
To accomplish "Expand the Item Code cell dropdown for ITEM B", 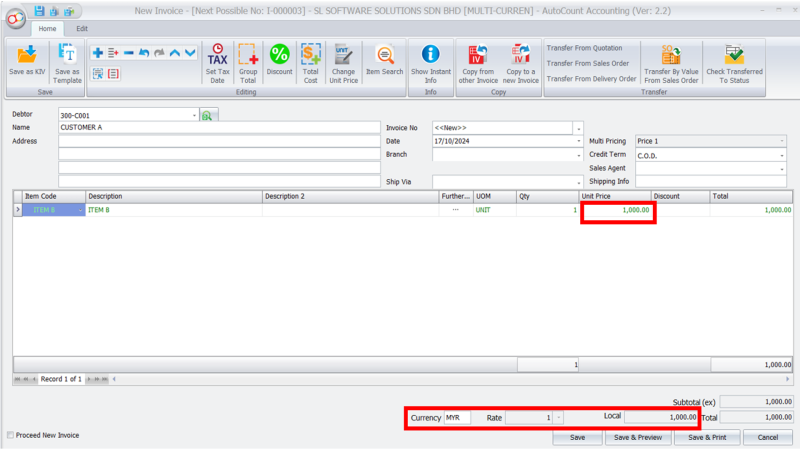I will click(80, 210).
